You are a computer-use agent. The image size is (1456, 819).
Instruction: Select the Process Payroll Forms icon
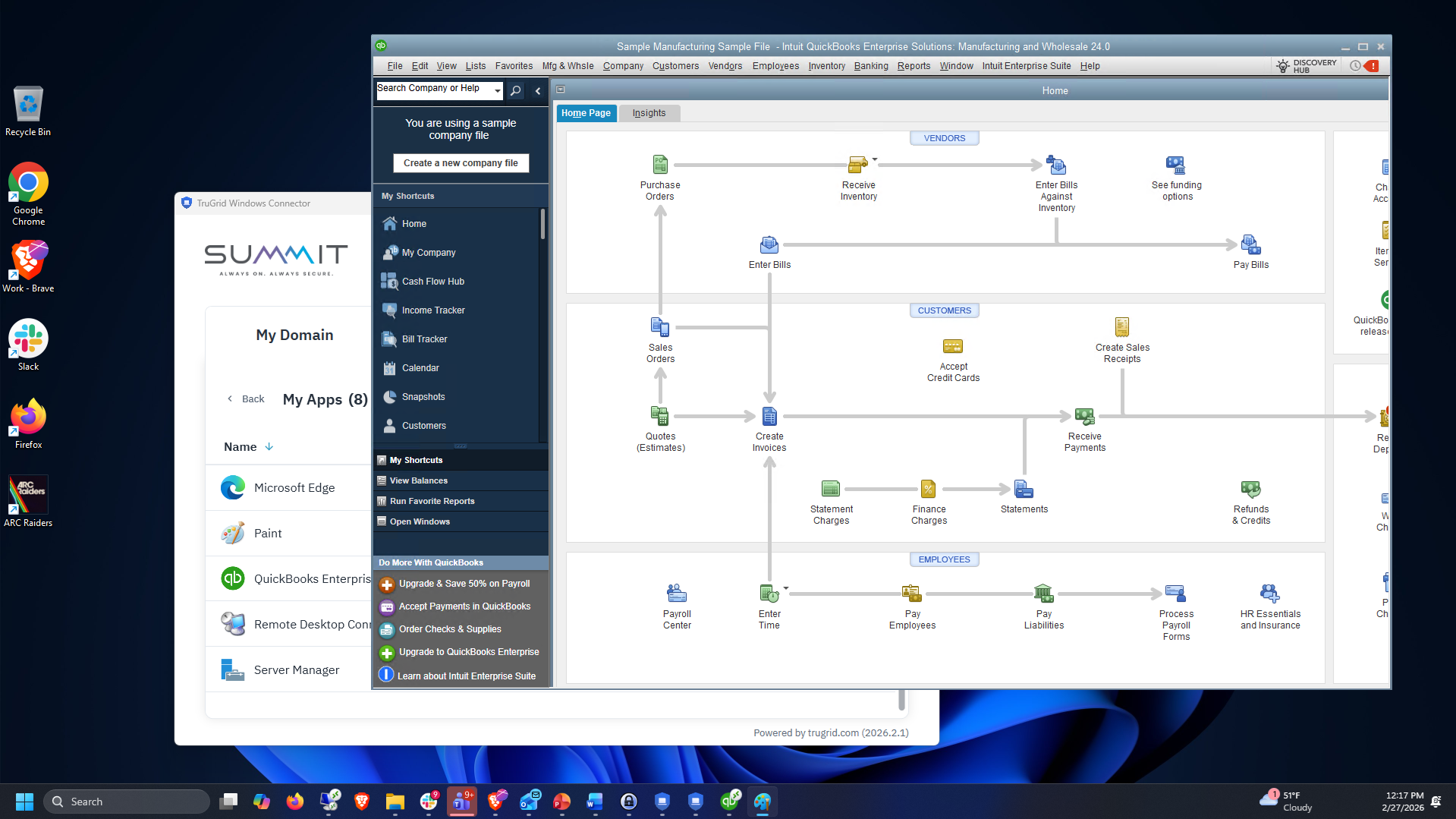(x=1176, y=594)
